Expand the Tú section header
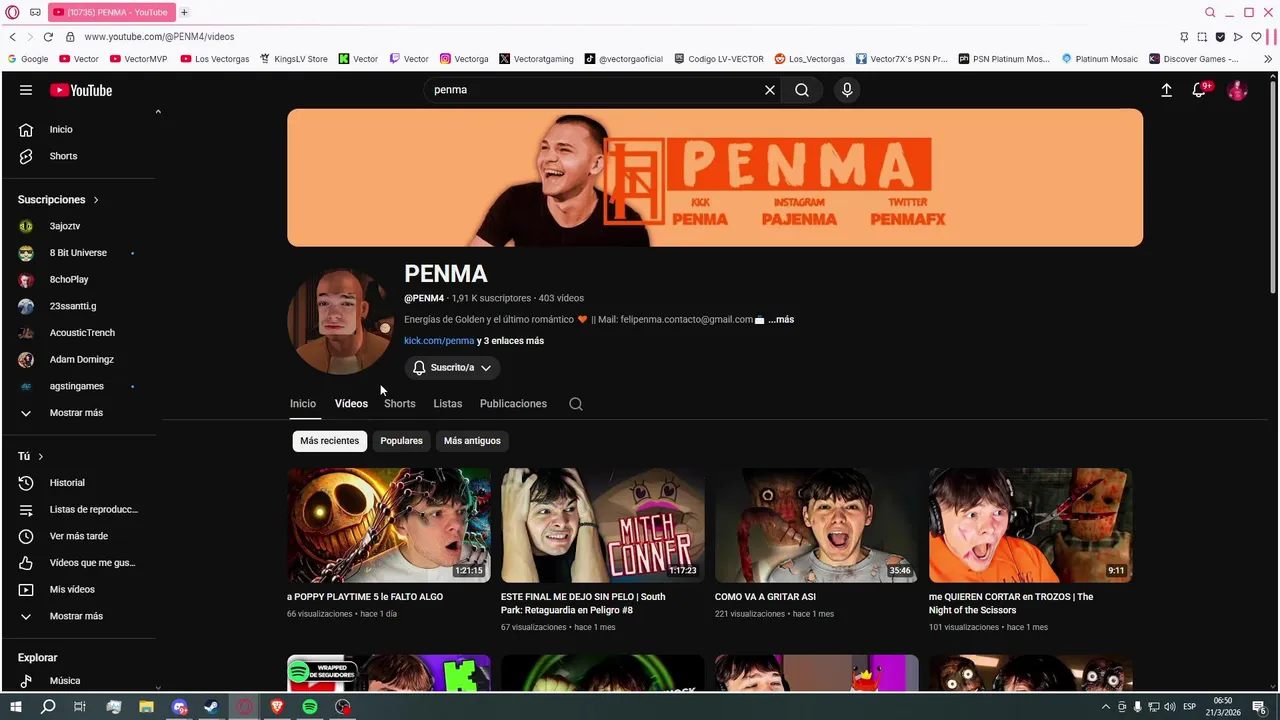 tap(31, 456)
